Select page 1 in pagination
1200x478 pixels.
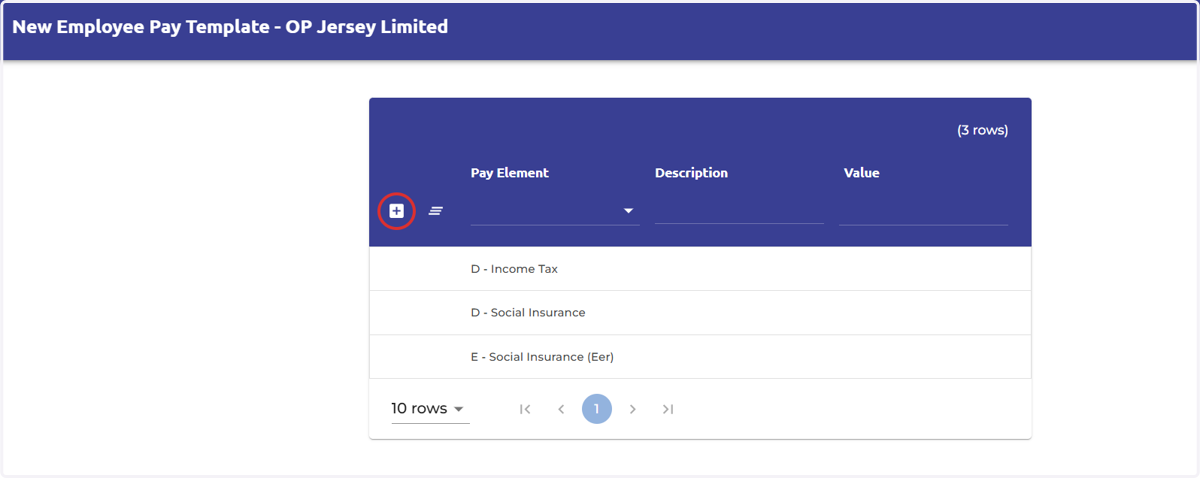tap(597, 409)
